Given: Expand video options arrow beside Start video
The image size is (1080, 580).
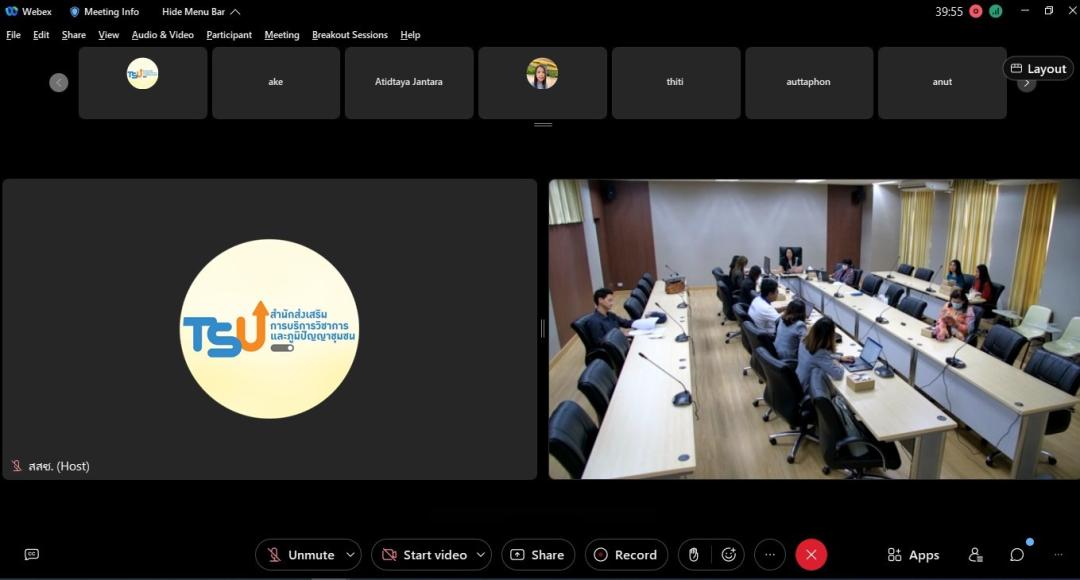Looking at the screenshot, I should [x=481, y=555].
